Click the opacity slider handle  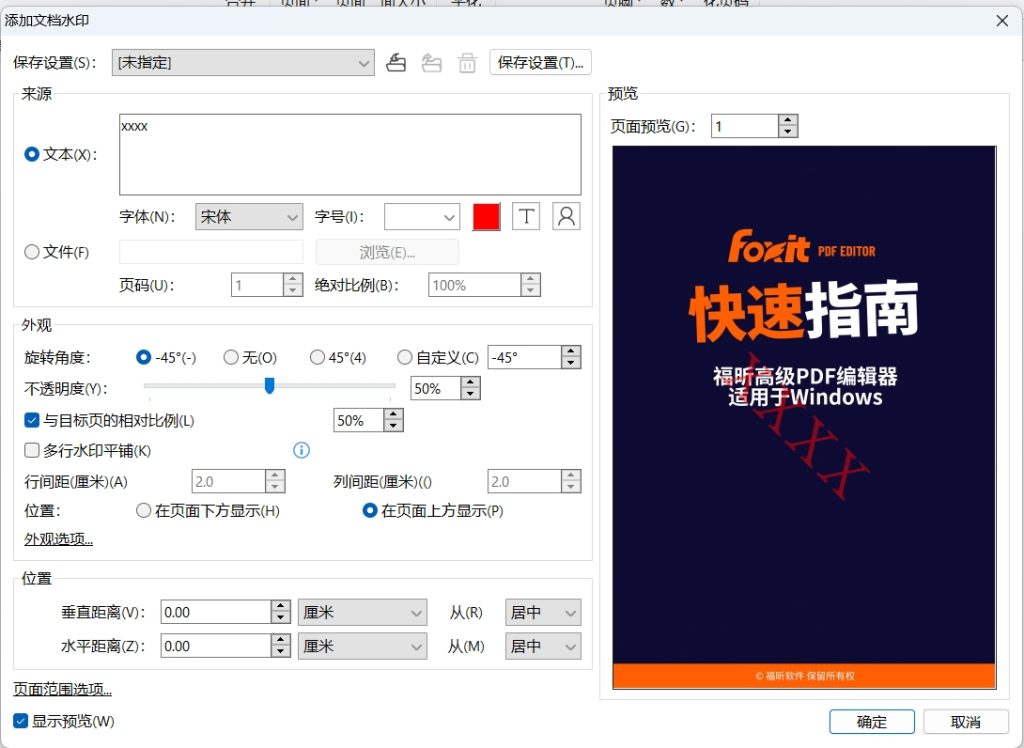269,385
